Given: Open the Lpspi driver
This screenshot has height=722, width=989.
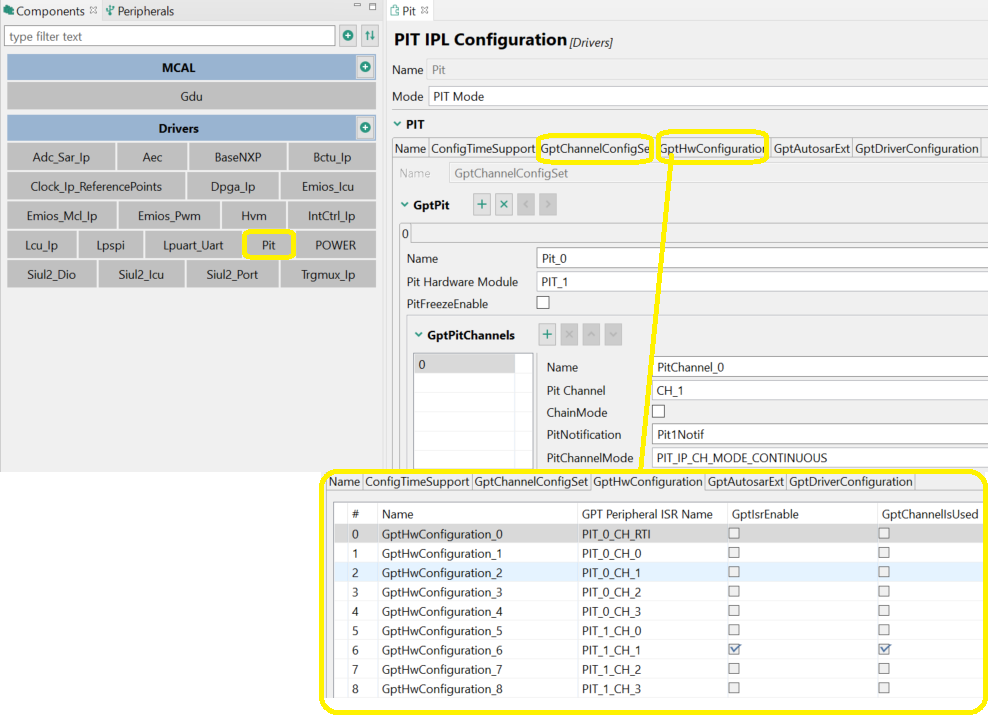Looking at the screenshot, I should click(110, 245).
